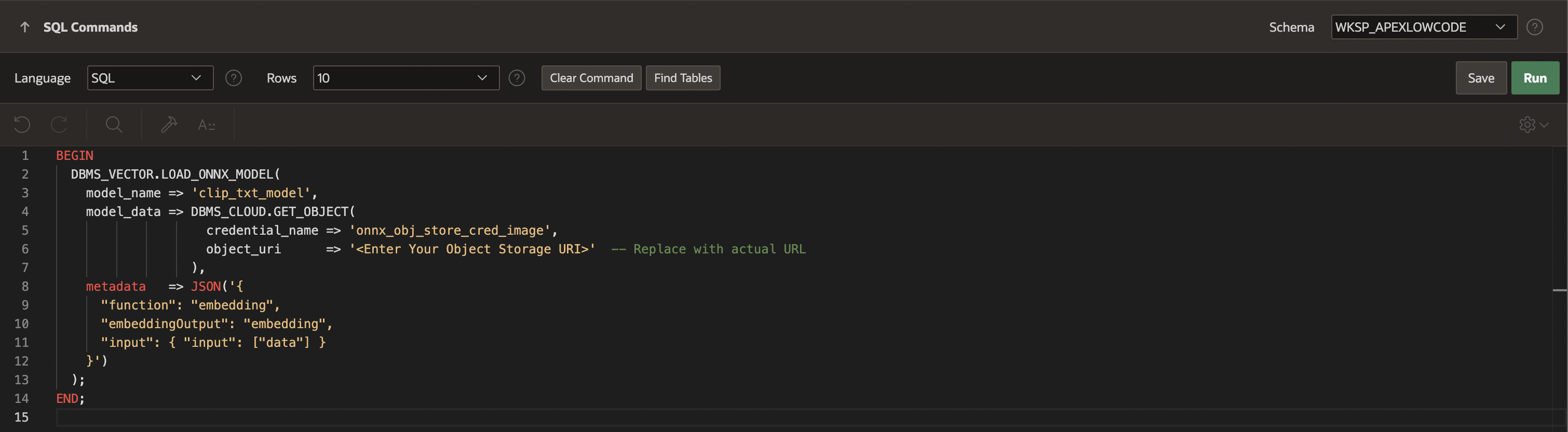Viewport: 1568px width, 432px height.
Task: Click the SQL Commands title
Action: [x=90, y=28]
